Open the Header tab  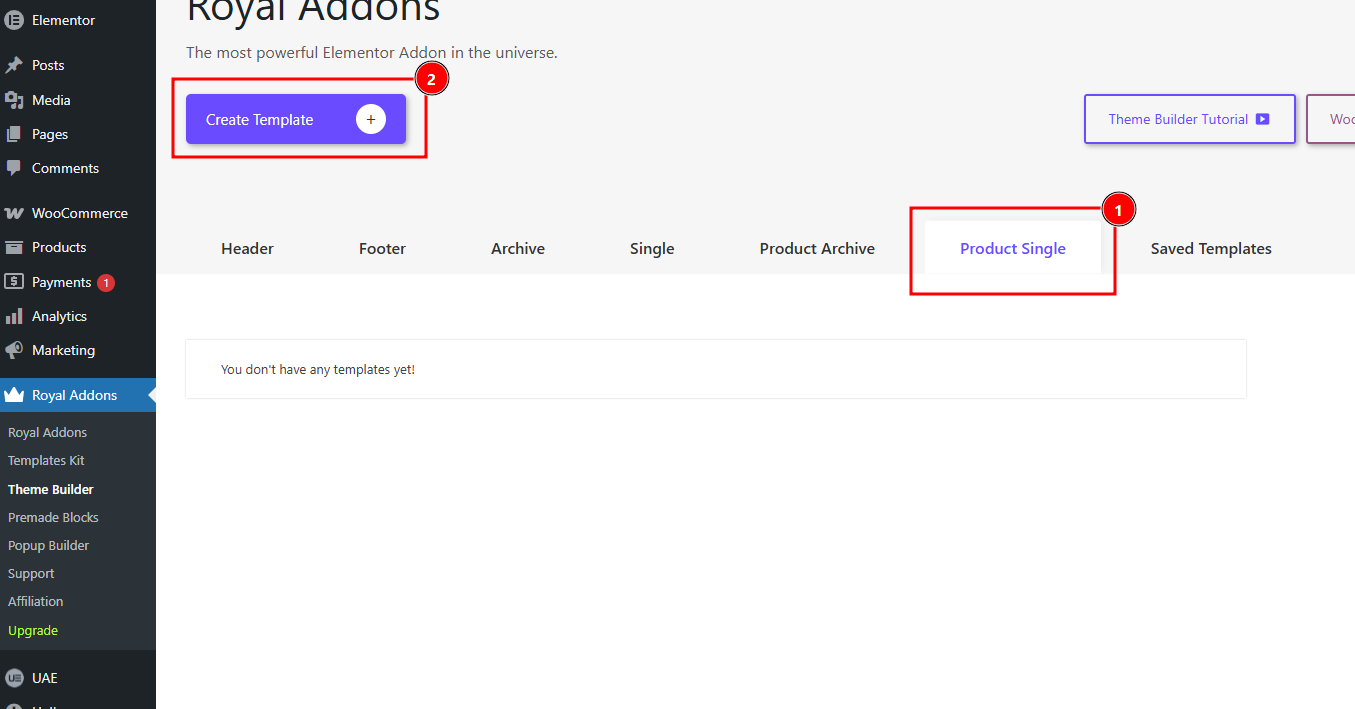pos(247,249)
